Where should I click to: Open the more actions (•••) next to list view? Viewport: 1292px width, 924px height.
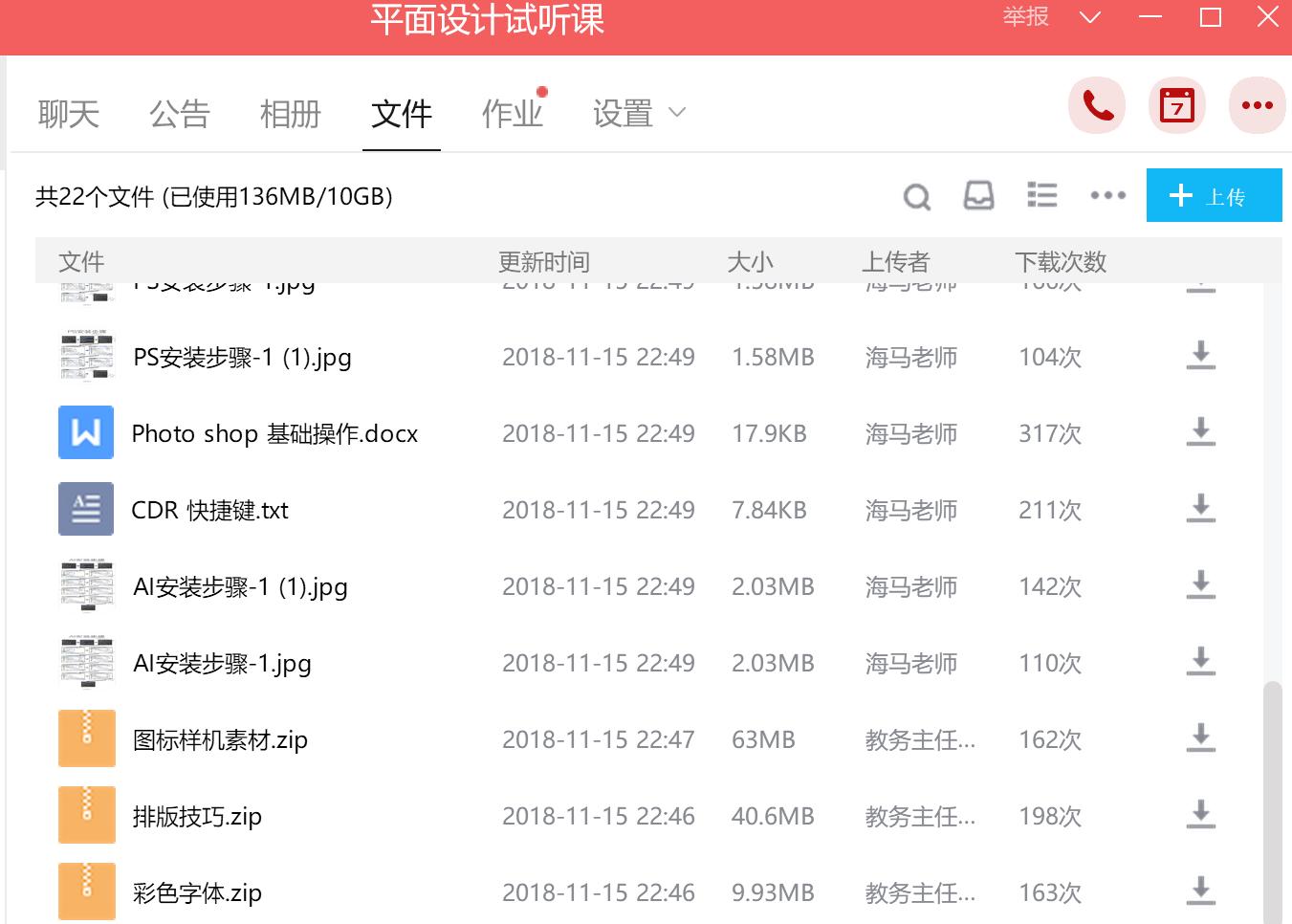click(x=1106, y=196)
